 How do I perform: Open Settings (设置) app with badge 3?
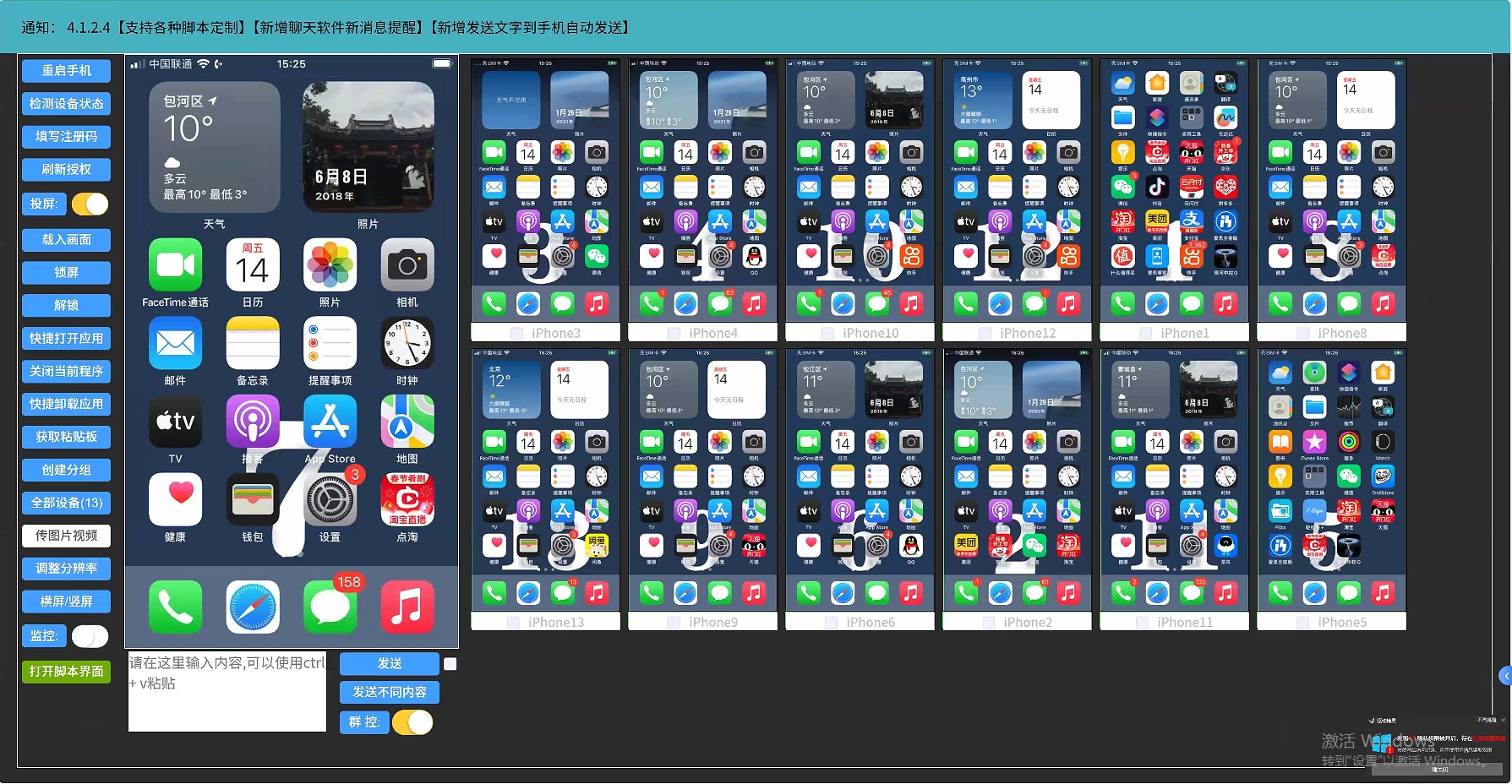[x=330, y=499]
